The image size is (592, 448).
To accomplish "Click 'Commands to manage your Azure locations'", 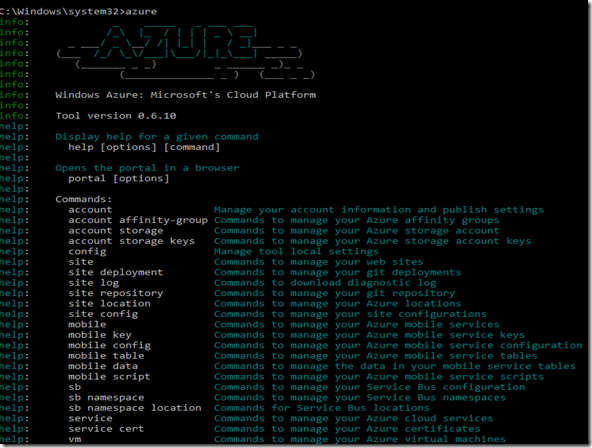I will click(x=338, y=304).
